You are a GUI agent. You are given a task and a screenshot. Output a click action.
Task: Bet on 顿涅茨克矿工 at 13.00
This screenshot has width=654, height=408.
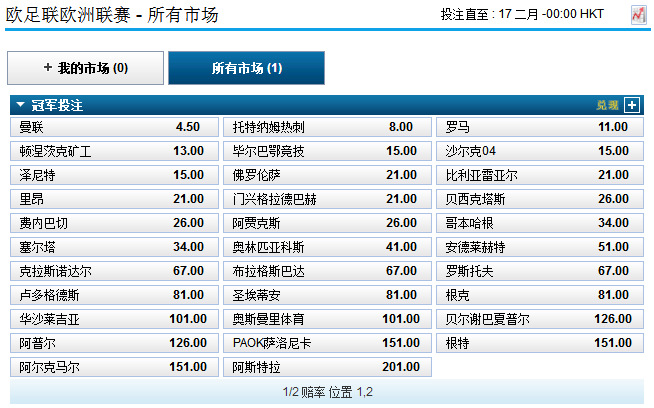point(114,151)
